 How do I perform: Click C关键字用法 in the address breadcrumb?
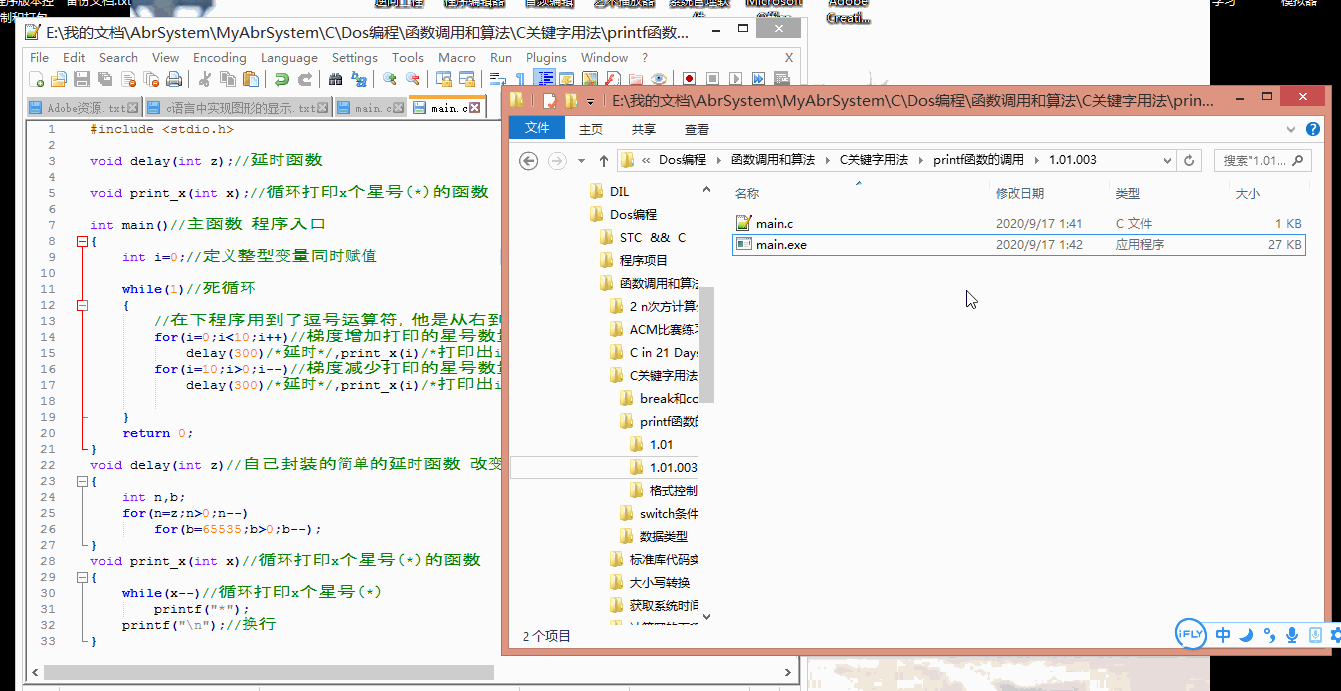(873, 160)
